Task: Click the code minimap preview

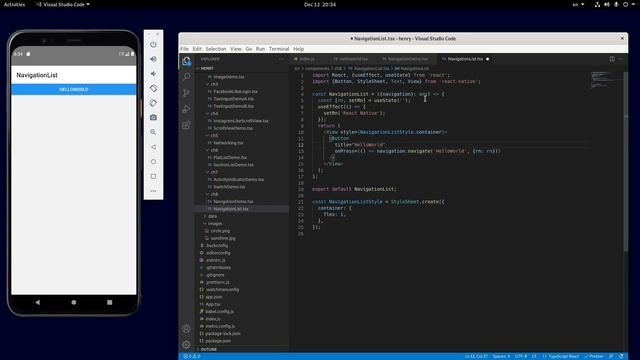Action: click(x=606, y=80)
